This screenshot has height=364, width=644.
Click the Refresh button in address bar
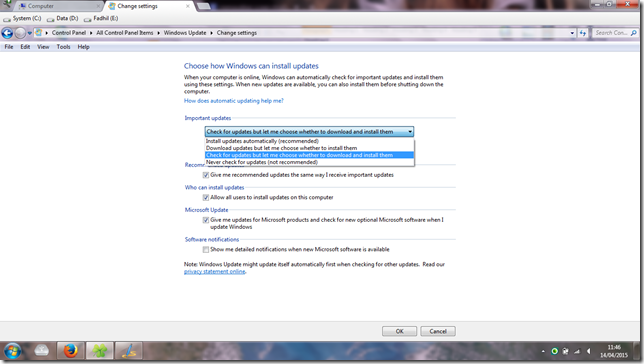pos(583,33)
